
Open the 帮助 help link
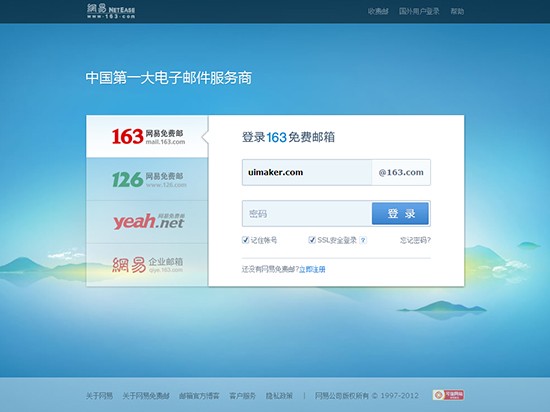point(457,12)
